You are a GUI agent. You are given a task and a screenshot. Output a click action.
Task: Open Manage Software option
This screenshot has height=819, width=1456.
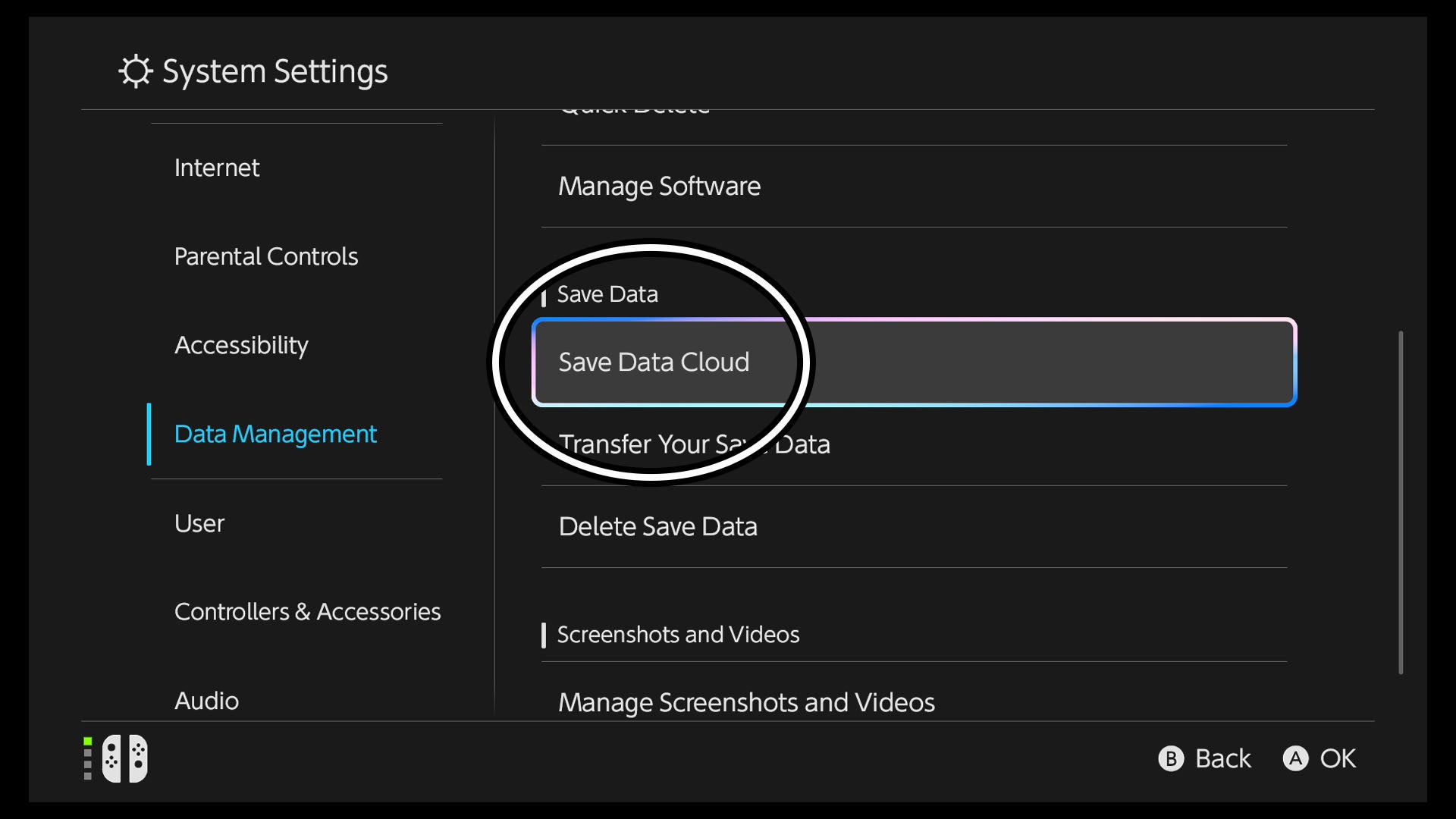pos(659,186)
